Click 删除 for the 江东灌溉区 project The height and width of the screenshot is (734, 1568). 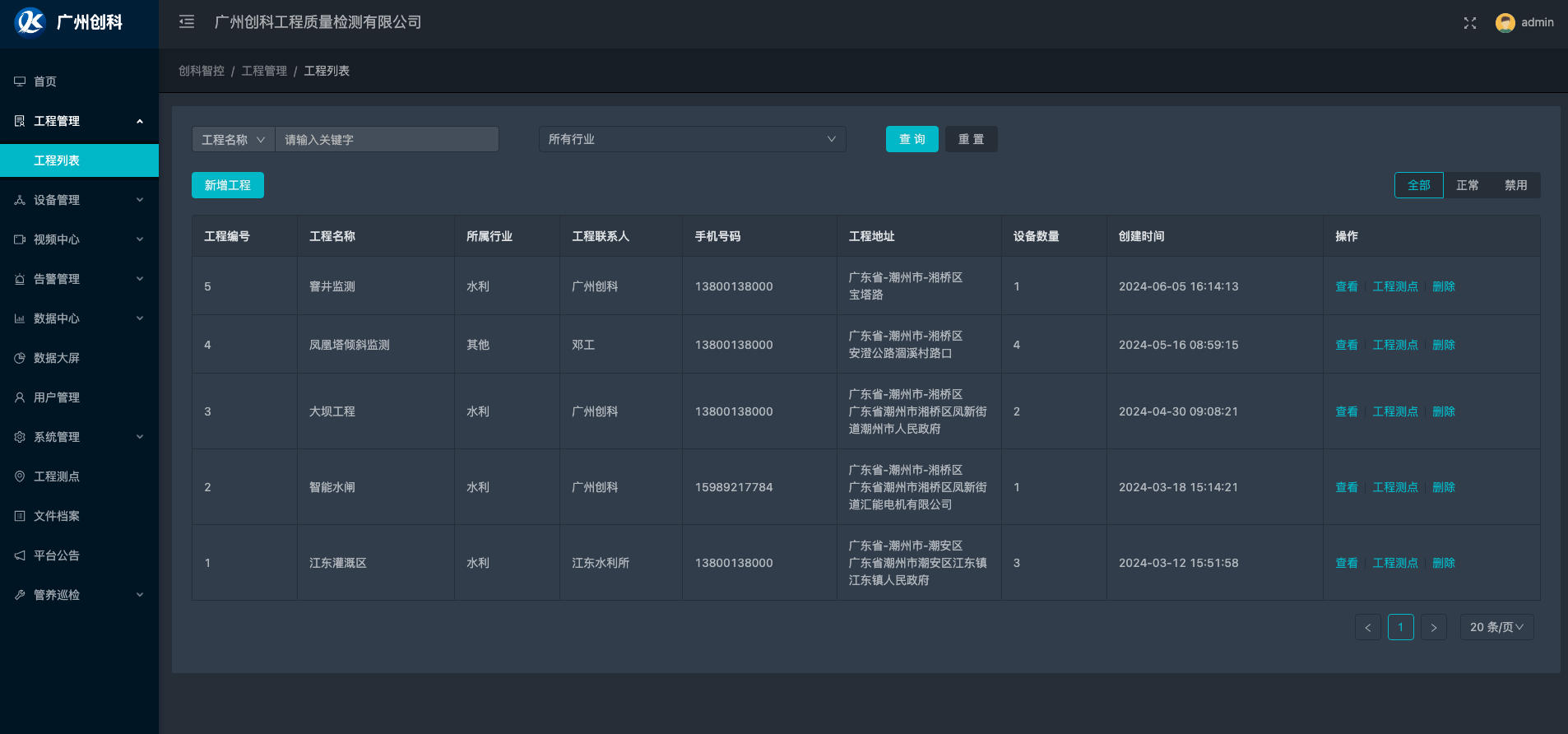point(1443,563)
